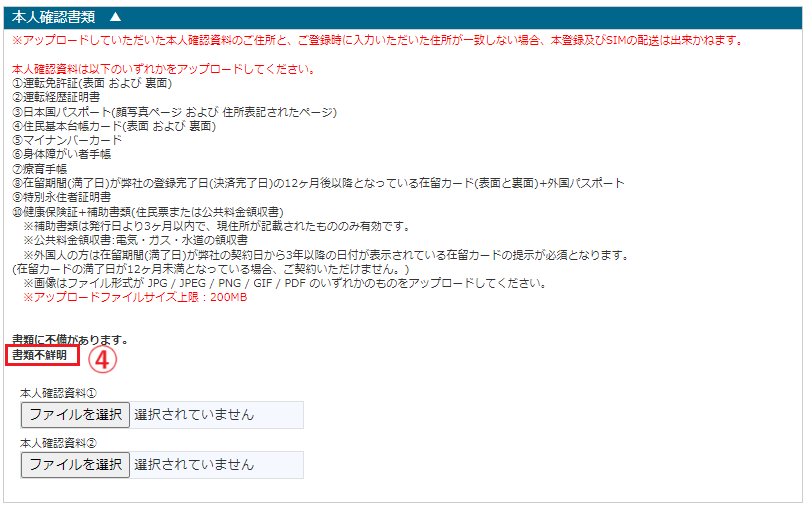The image size is (807, 505).
Task: Click 本人確認資料は以下のいずれか red instruction
Action: pyautogui.click(x=164, y=69)
